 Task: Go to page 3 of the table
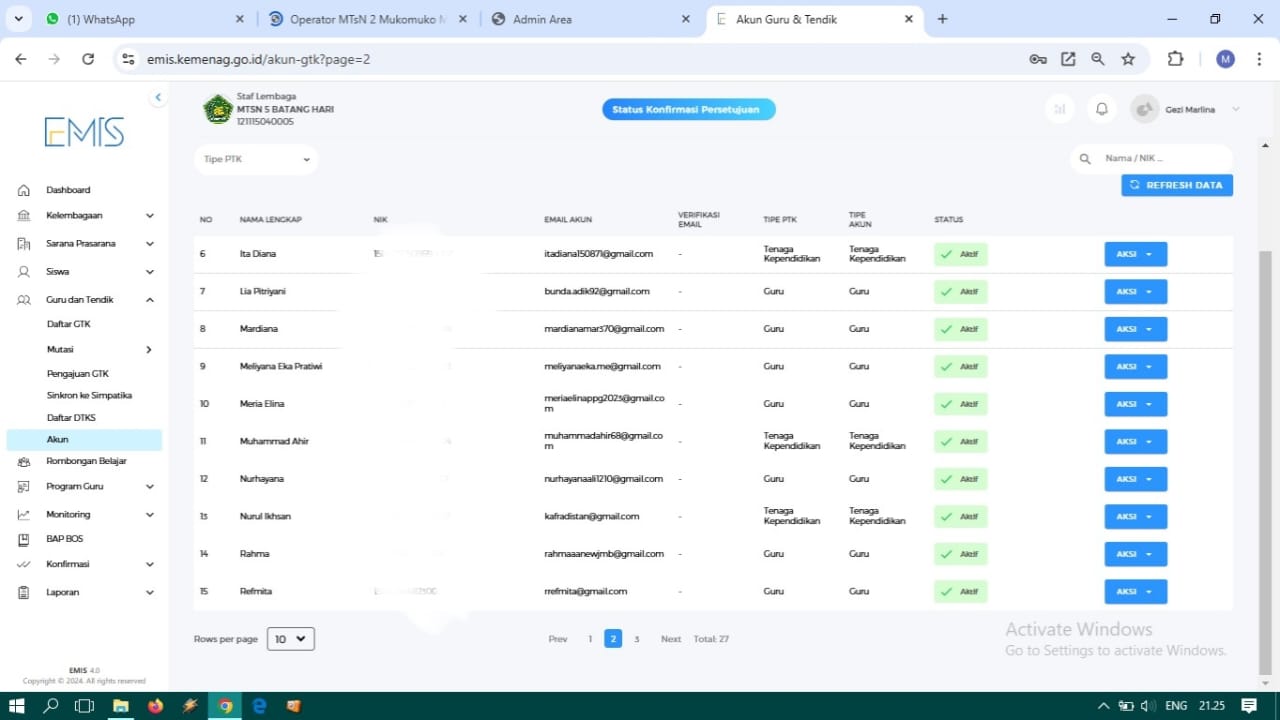pos(637,639)
